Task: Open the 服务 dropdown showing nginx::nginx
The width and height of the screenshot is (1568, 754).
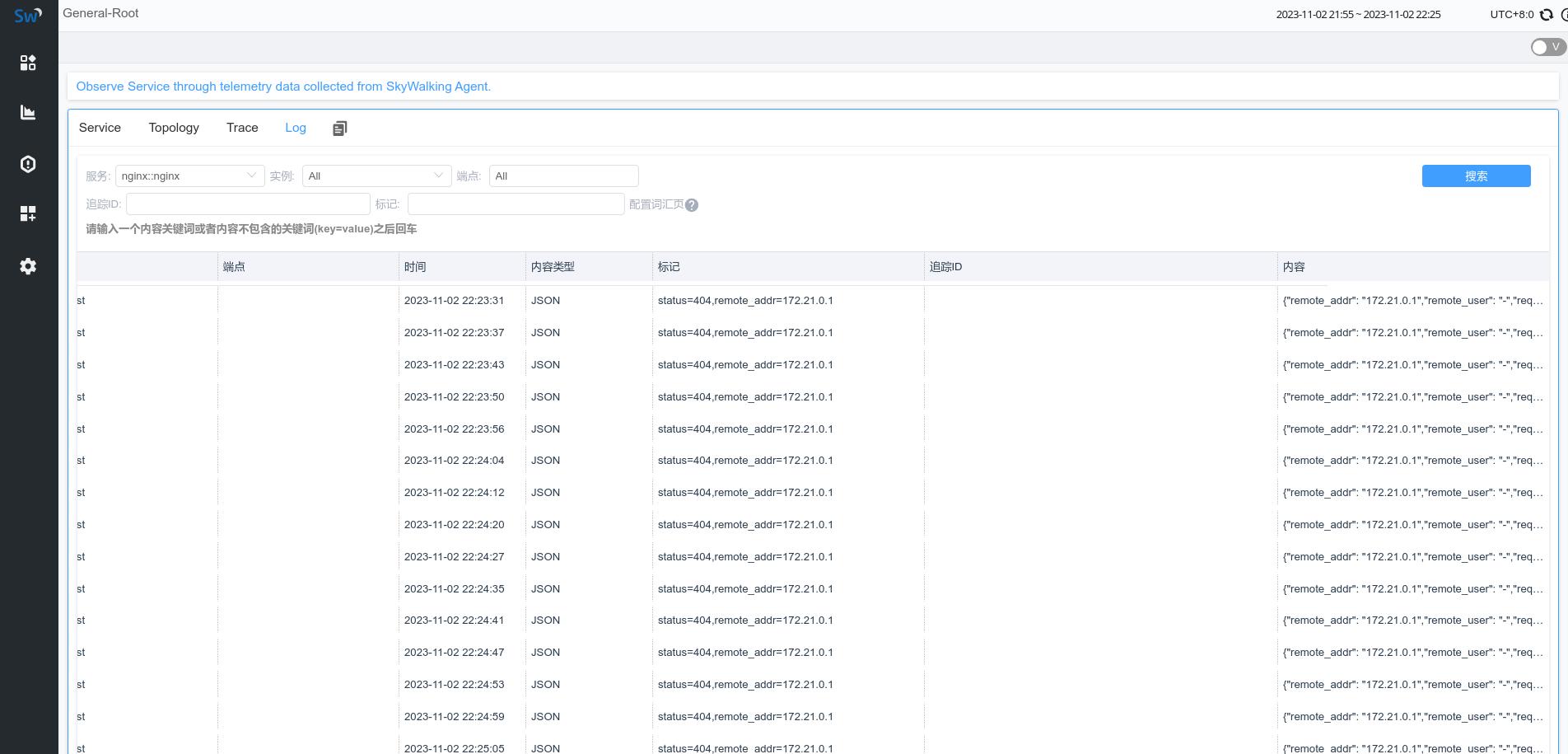Action: coord(189,176)
